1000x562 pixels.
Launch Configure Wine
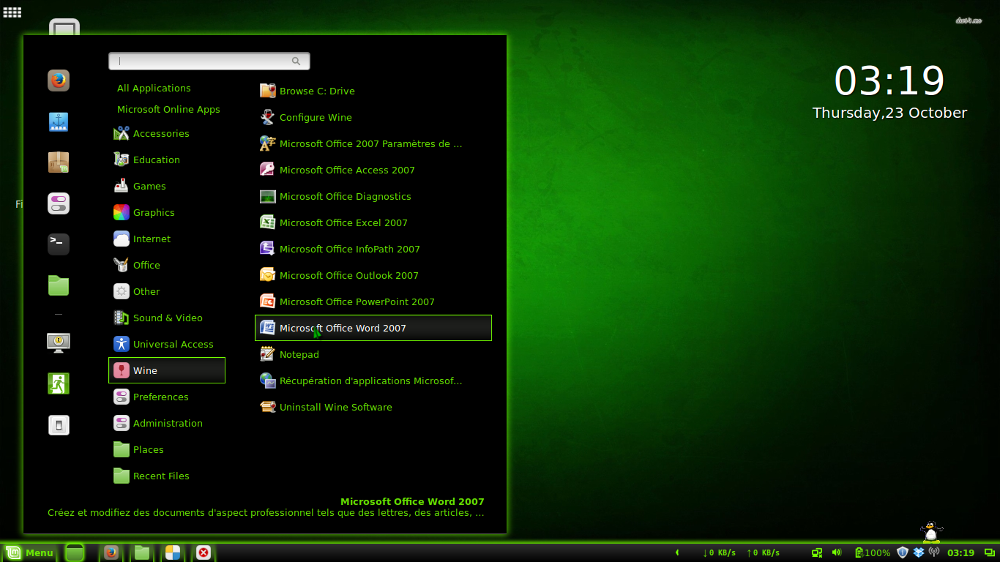click(373, 117)
